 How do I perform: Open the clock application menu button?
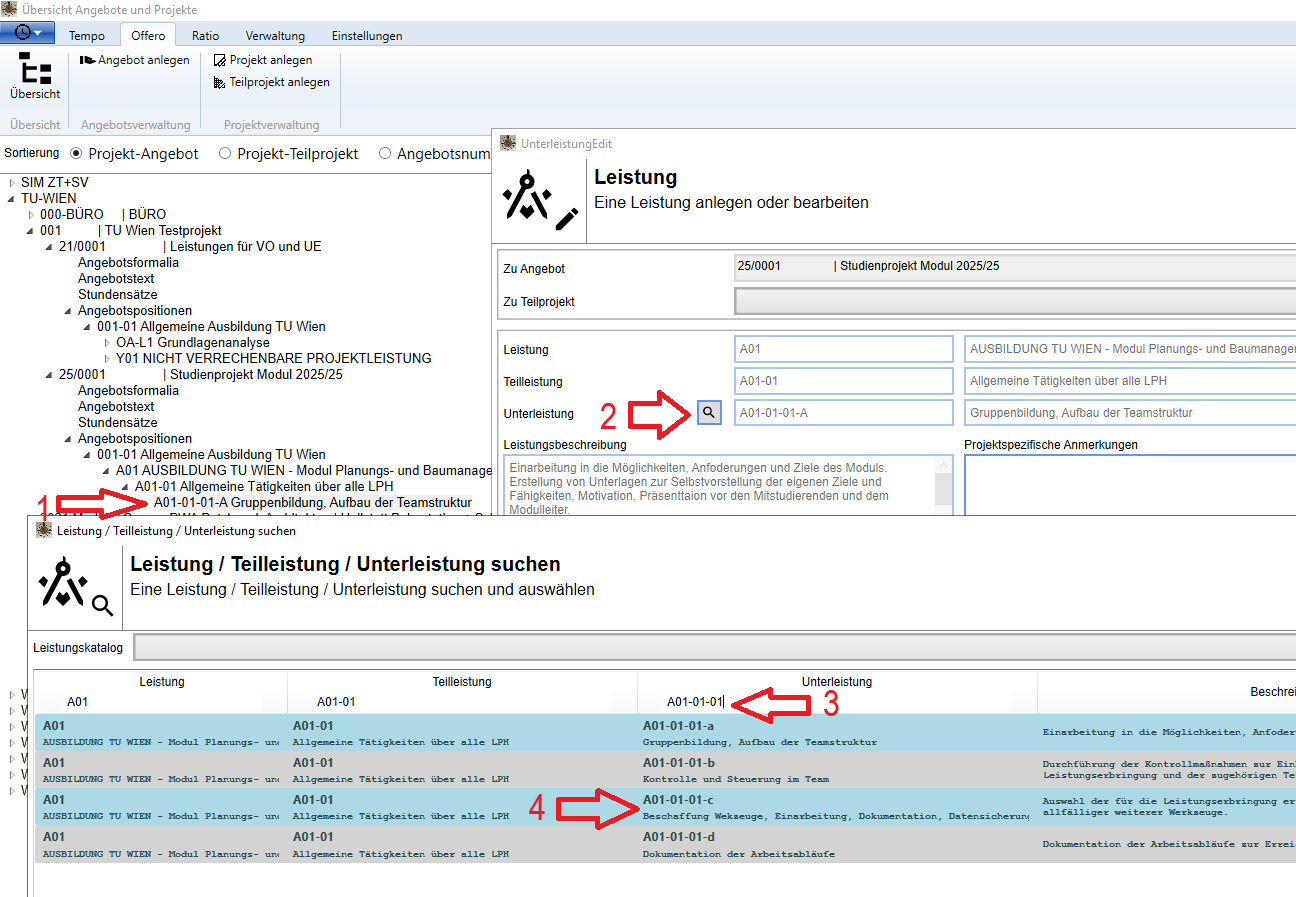(27, 33)
